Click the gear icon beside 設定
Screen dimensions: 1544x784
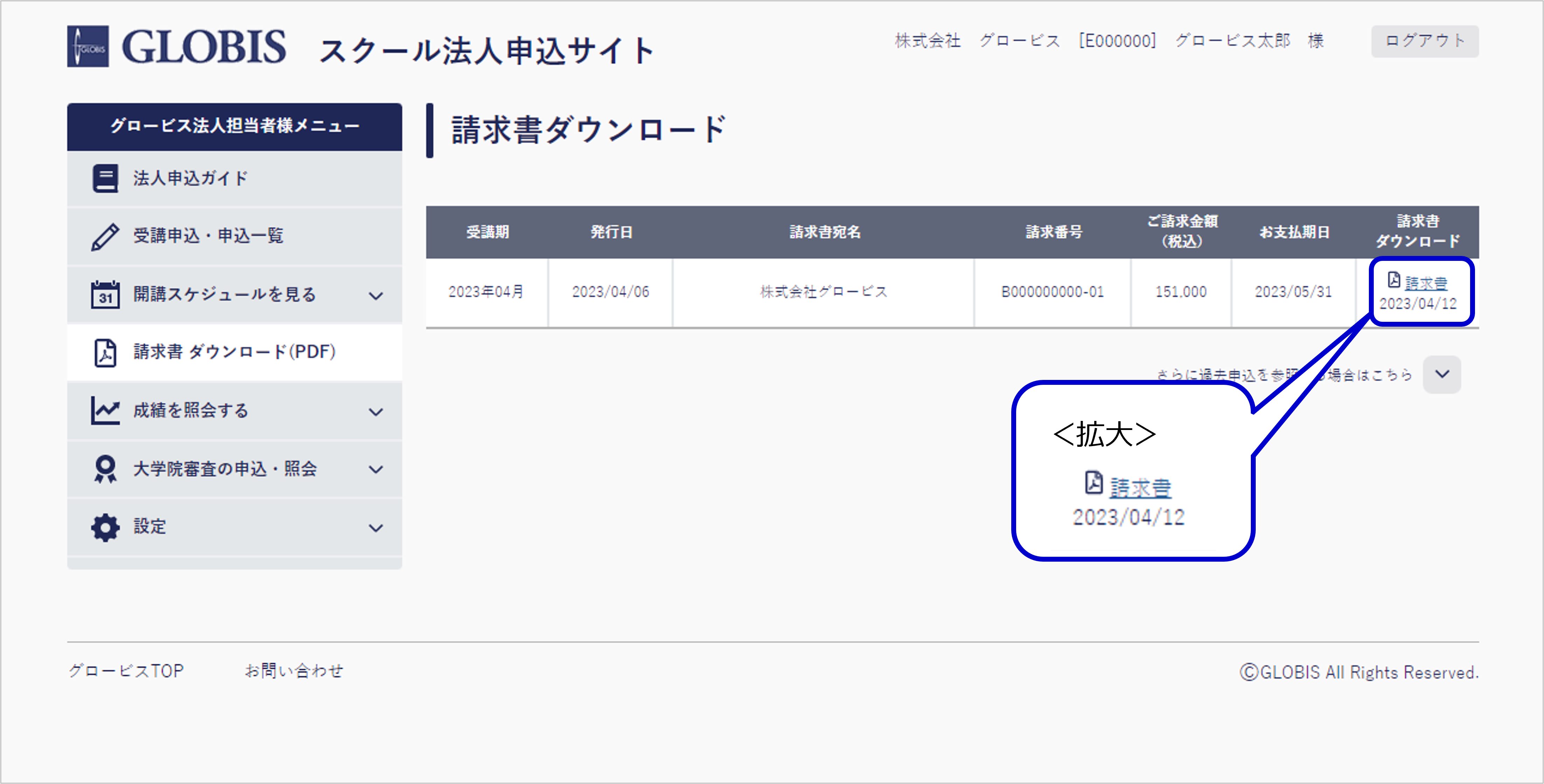pos(105,527)
